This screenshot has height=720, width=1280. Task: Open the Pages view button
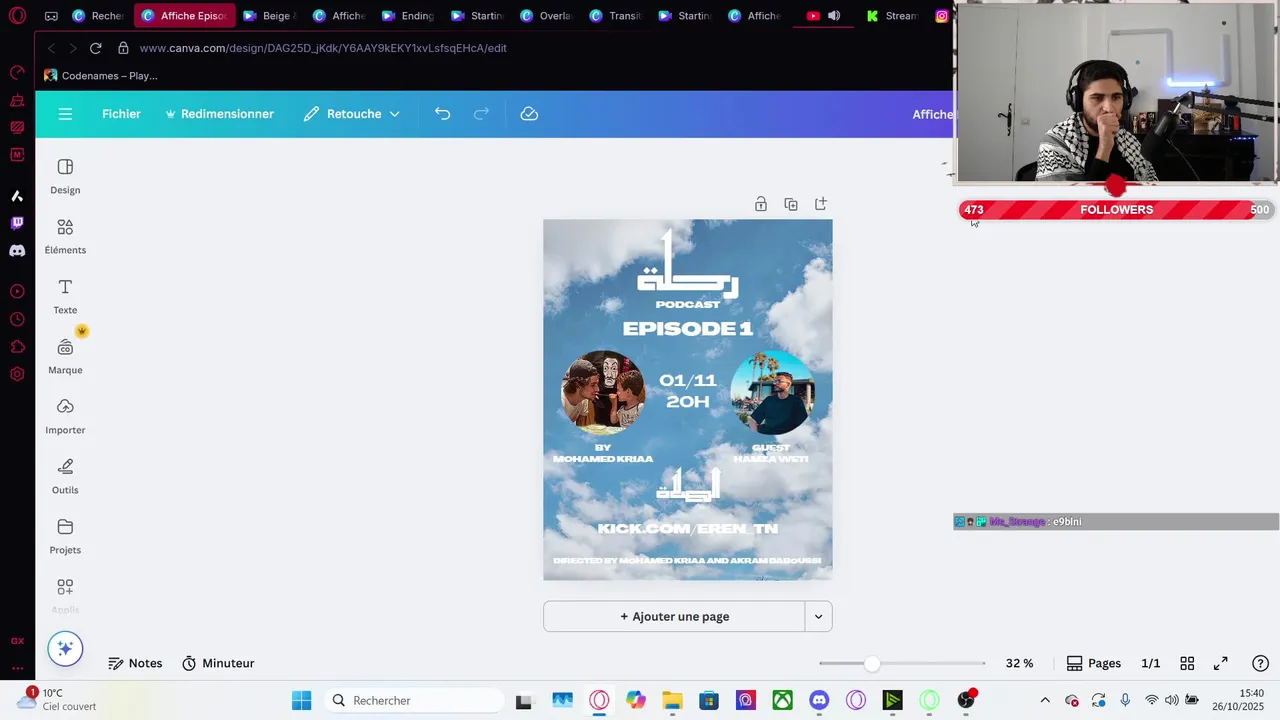click(1094, 663)
